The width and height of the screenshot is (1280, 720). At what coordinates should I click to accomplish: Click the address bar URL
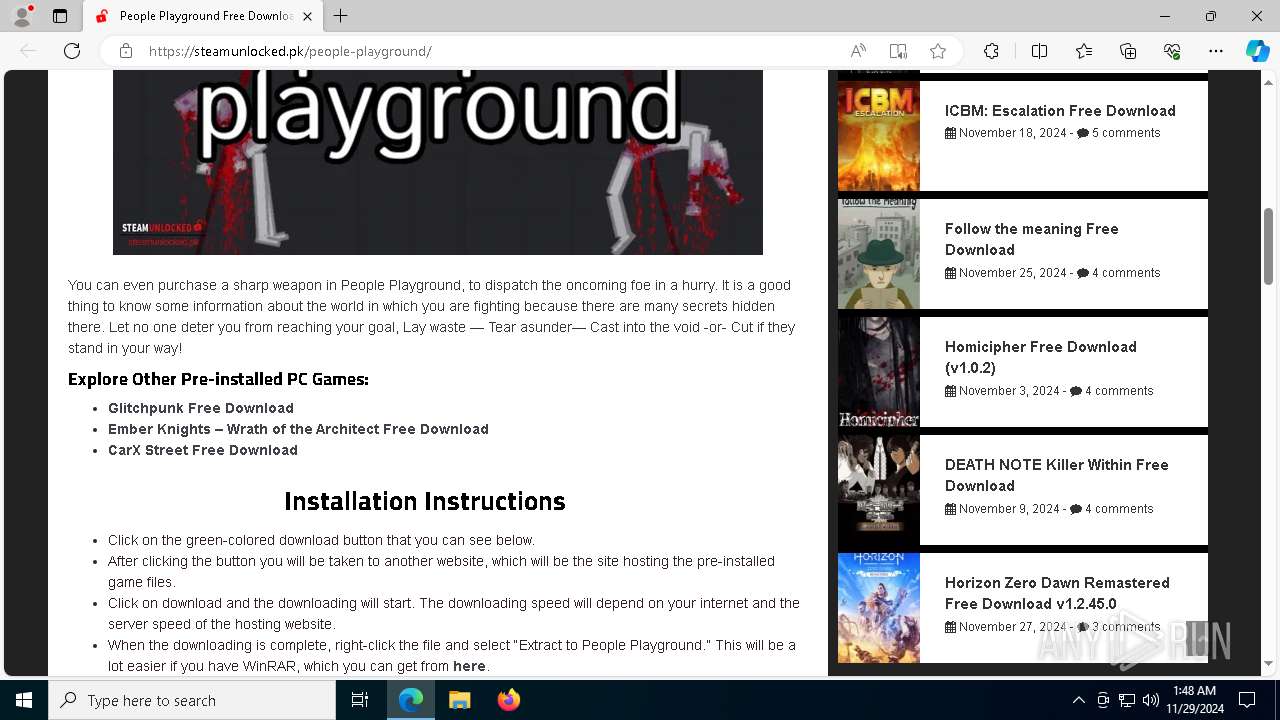[x=290, y=51]
